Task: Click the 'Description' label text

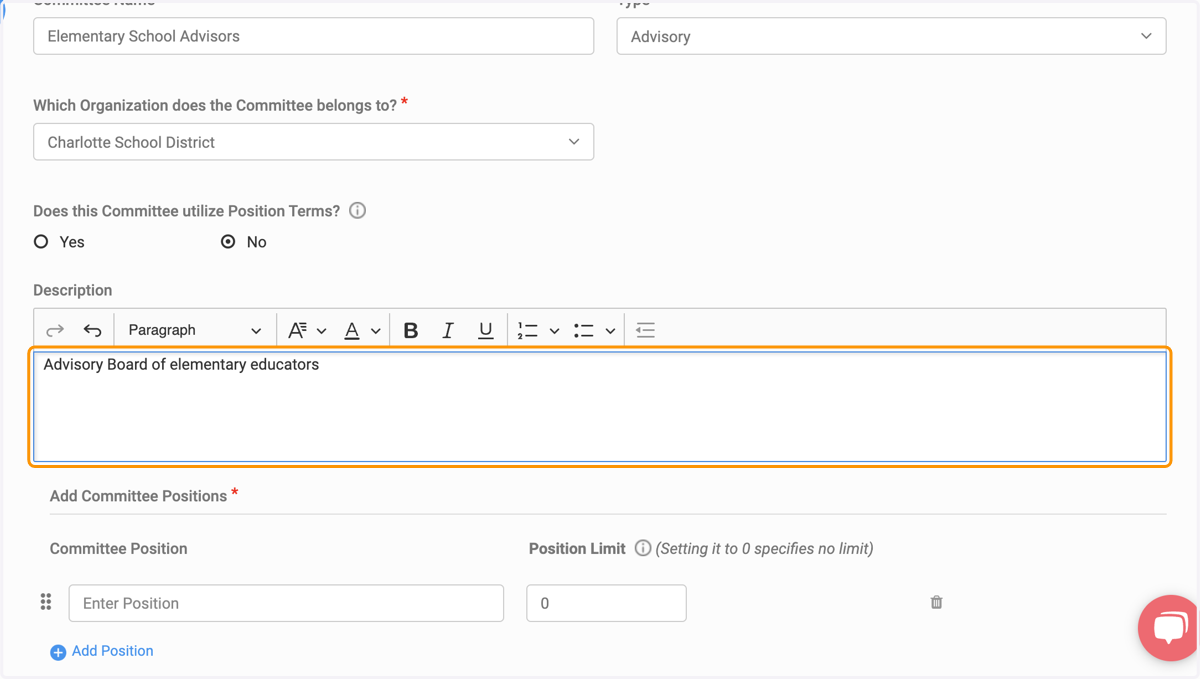Action: (x=73, y=290)
